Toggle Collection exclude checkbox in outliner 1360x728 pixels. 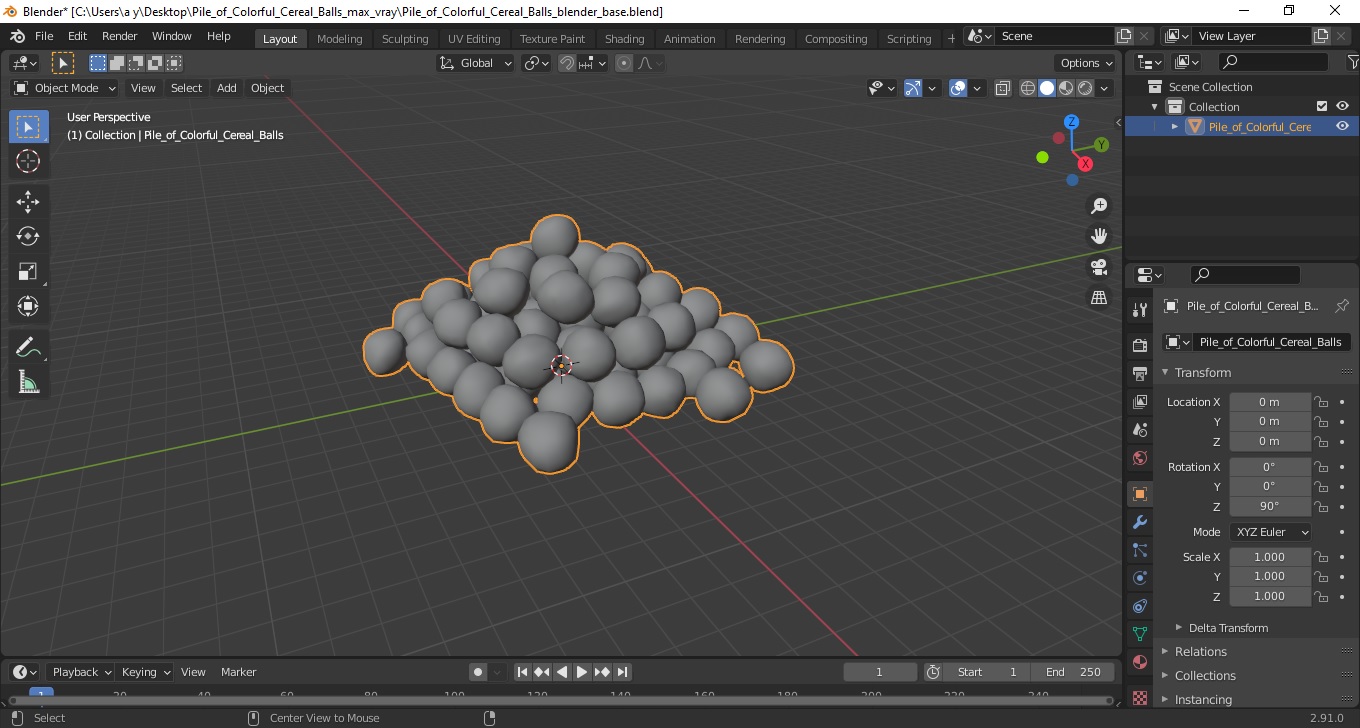click(x=1322, y=106)
